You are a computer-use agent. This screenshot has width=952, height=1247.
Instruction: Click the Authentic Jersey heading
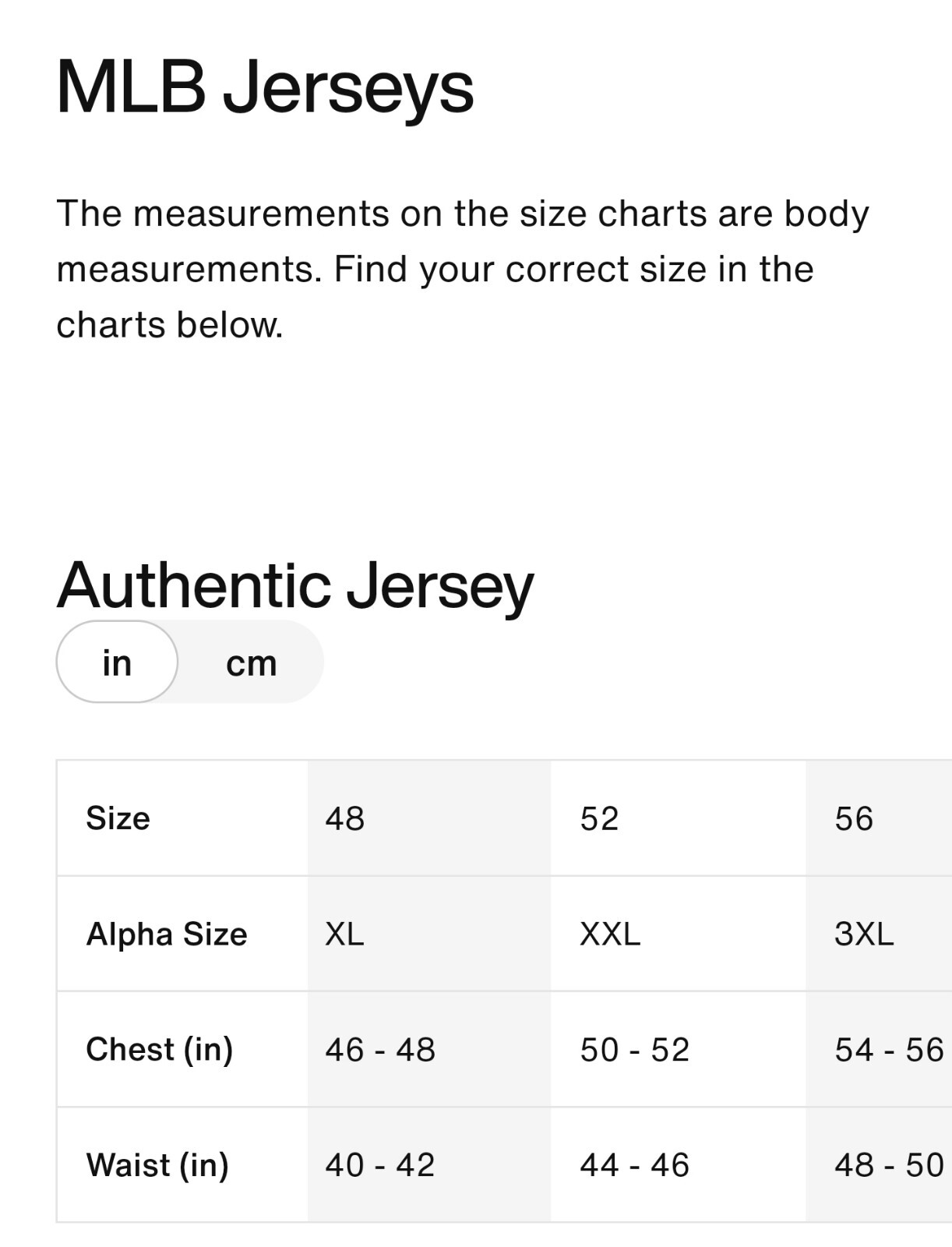294,585
